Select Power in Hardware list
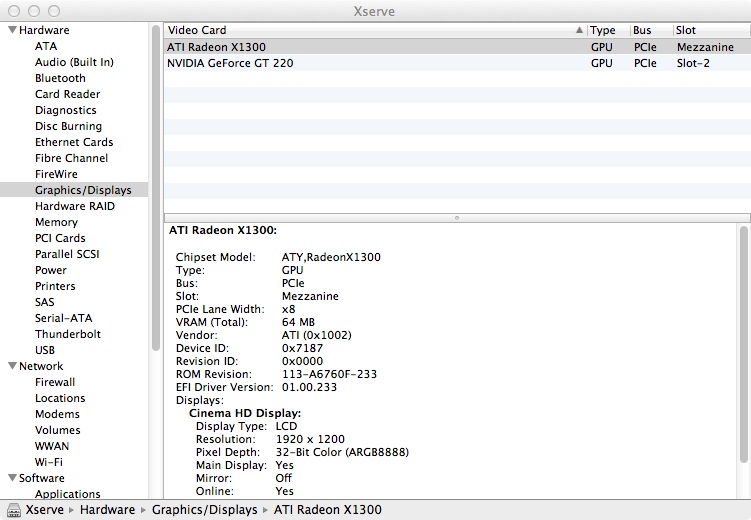Viewport: 751px width, 520px height. tap(51, 270)
